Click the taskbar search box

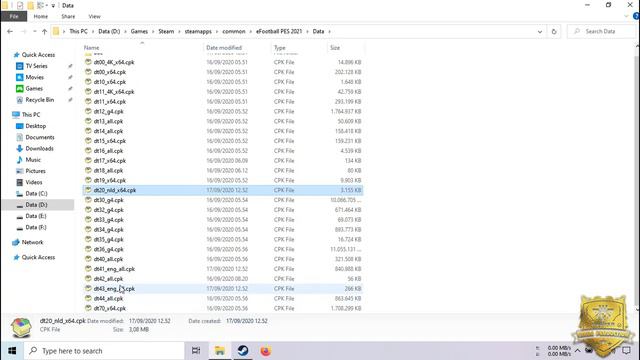tap(104, 351)
